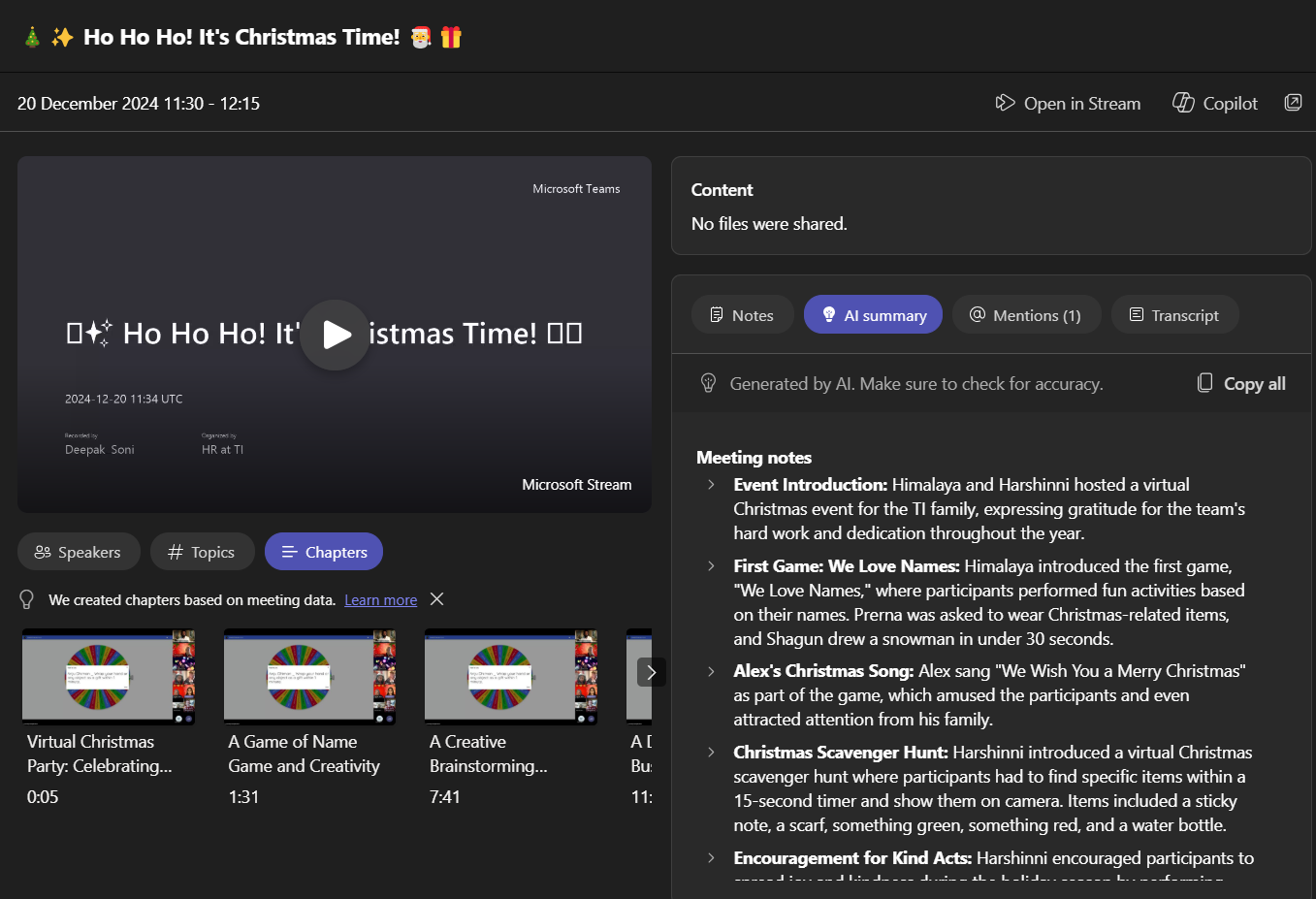
Task: Click the 'No files were shared.' text
Action: (769, 223)
